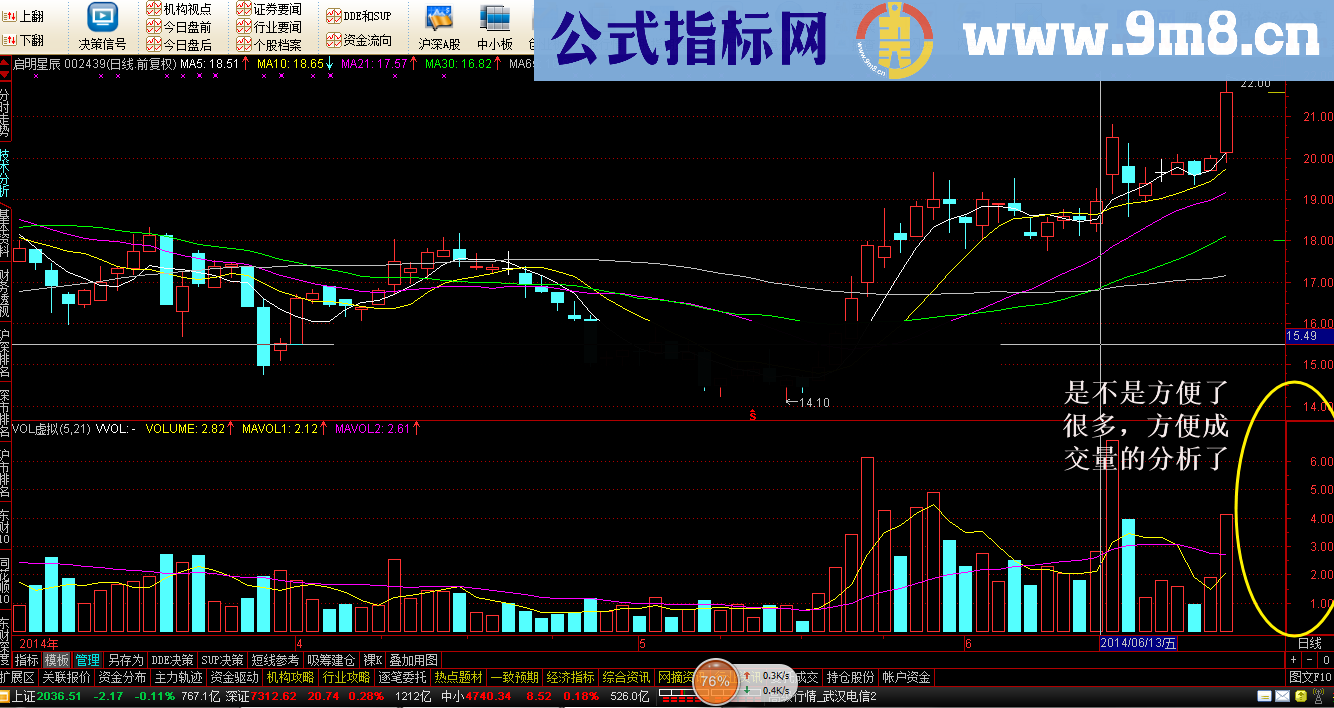Toggle 裸K naked candlestick mode
The width and height of the screenshot is (1334, 708).
click(373, 659)
